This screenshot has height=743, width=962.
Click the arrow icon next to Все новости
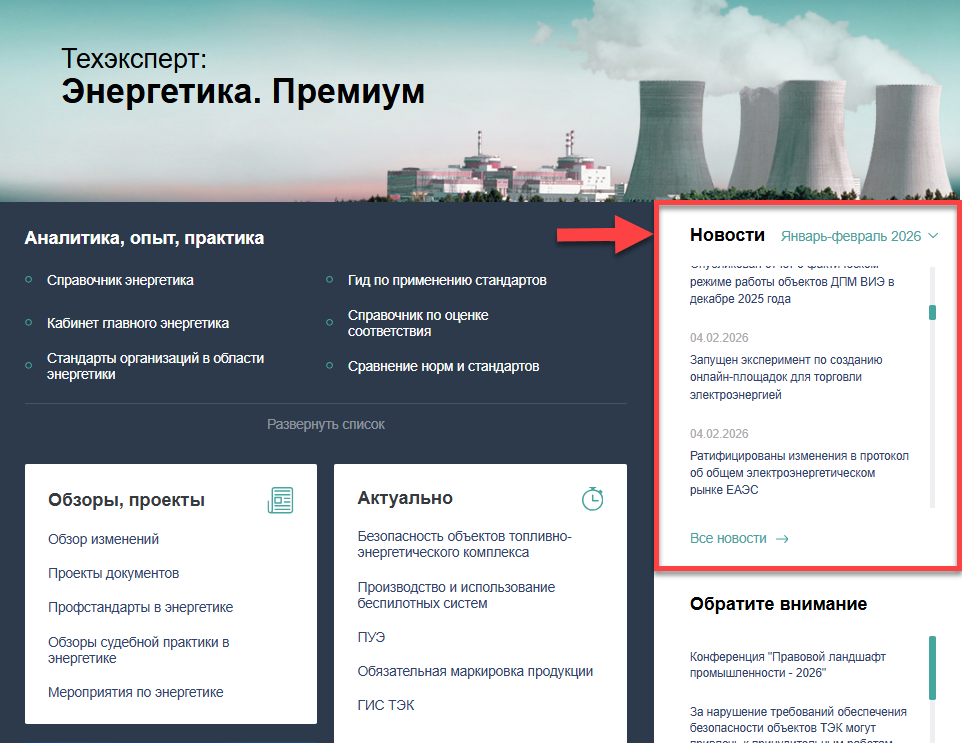[782, 539]
